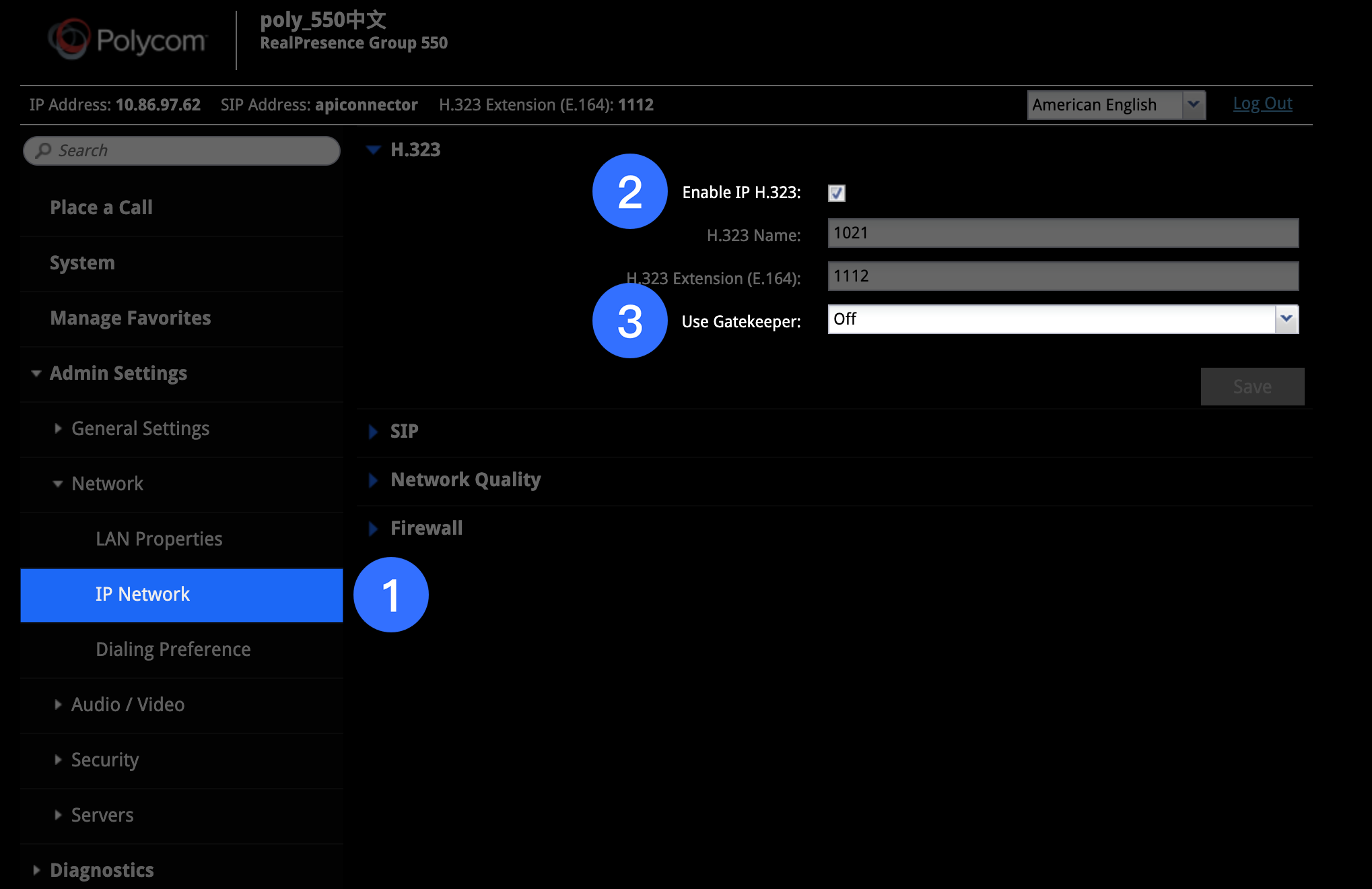The image size is (1372, 889).
Task: Click the Use Gatekeeper dropdown arrow icon
Action: coord(1287,319)
